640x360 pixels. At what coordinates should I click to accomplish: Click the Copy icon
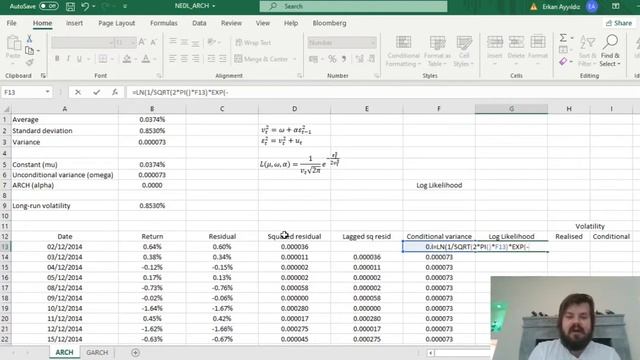click(29, 51)
